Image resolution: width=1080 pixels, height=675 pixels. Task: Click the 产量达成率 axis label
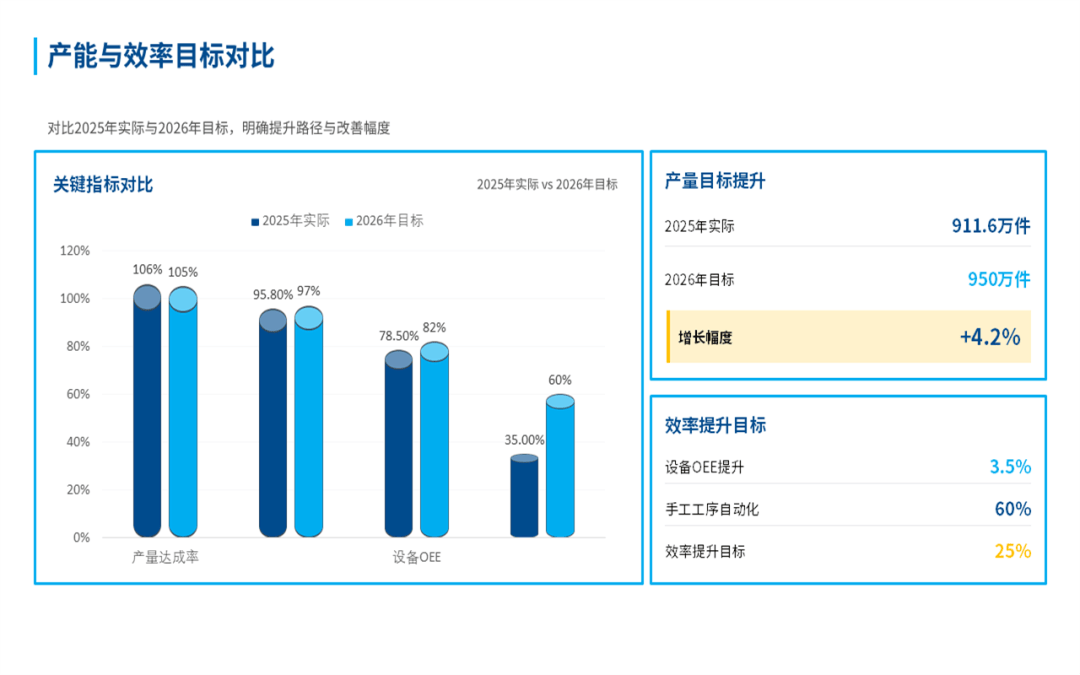[x=165, y=557]
